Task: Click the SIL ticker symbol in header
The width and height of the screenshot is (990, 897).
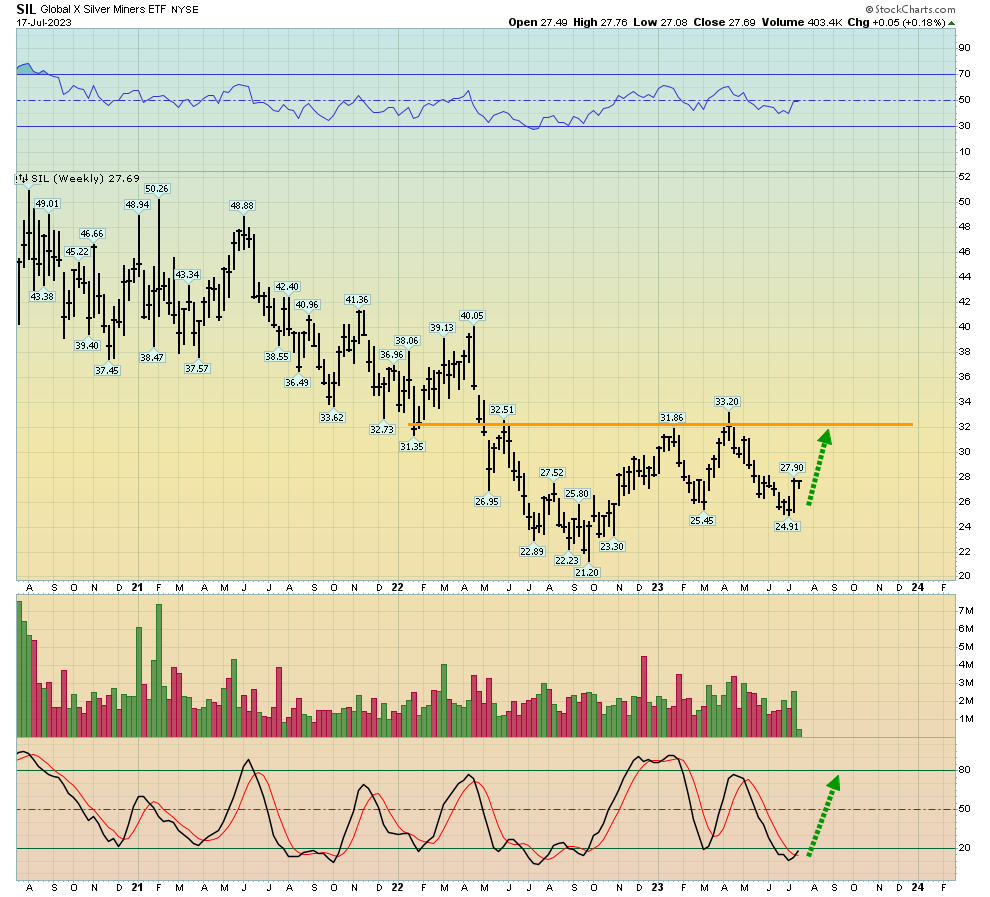Action: (x=25, y=9)
